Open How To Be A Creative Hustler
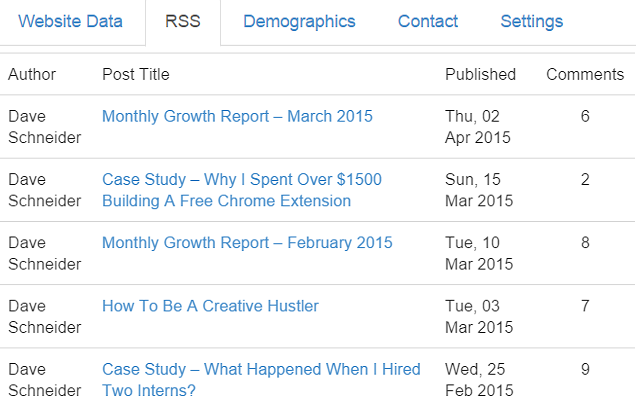This screenshot has width=640, height=400. tap(210, 306)
